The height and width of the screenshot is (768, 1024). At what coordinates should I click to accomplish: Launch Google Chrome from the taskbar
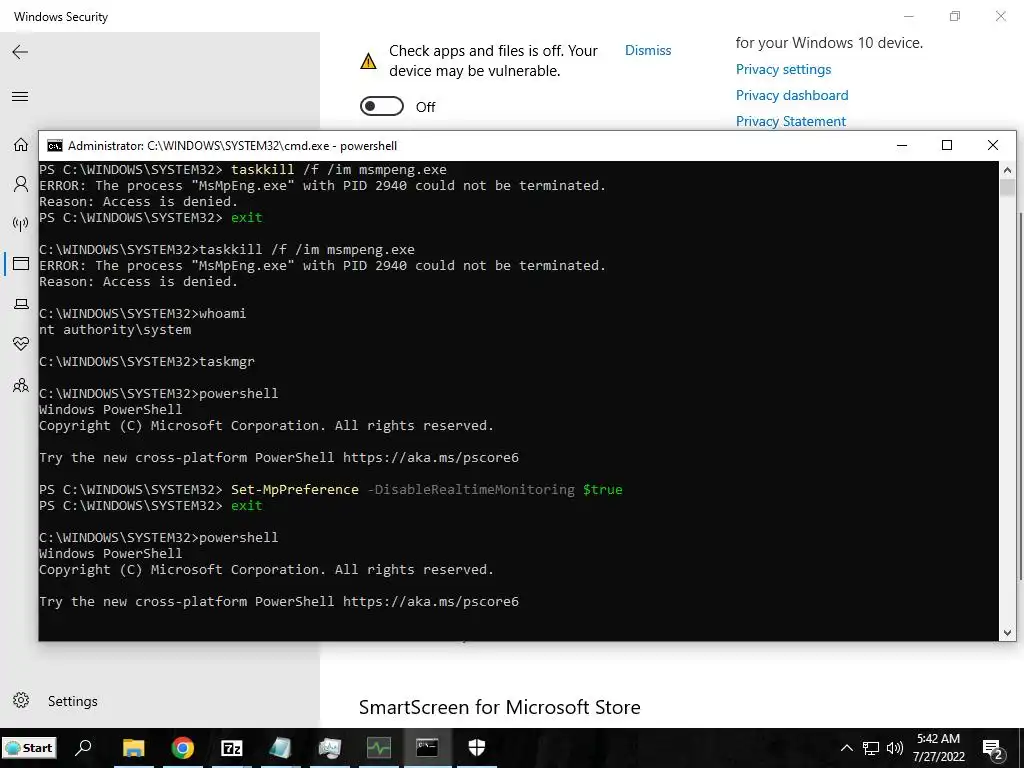pos(183,748)
